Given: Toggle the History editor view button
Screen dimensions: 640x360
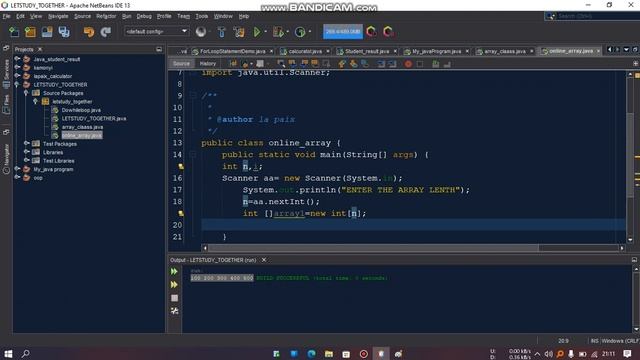Looking at the screenshot, I should tap(207, 64).
